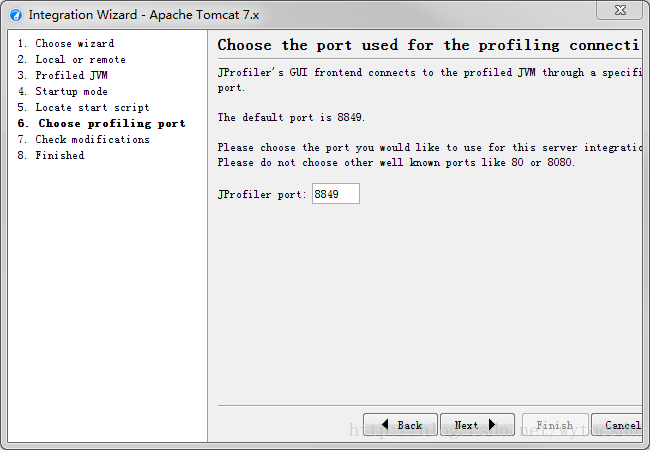Click the greyed-out Finish button
This screenshot has height=450, width=650.
point(555,424)
